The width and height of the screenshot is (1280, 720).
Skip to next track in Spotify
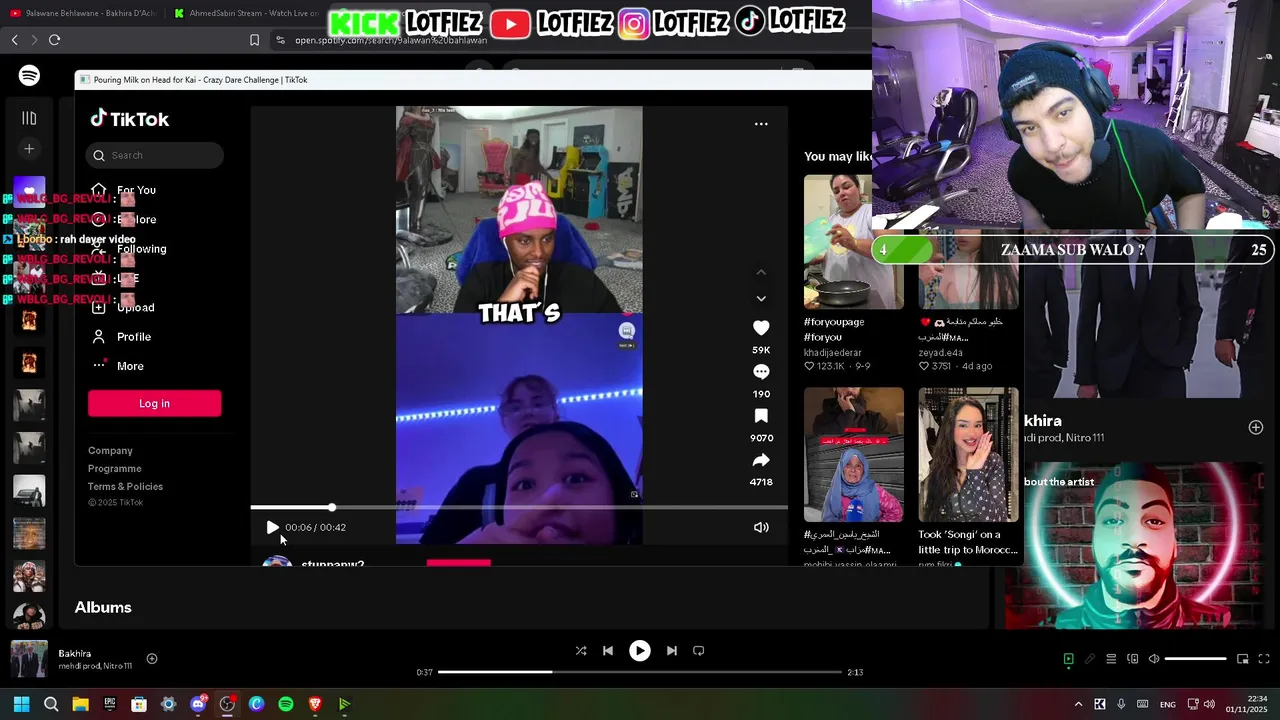[672, 651]
